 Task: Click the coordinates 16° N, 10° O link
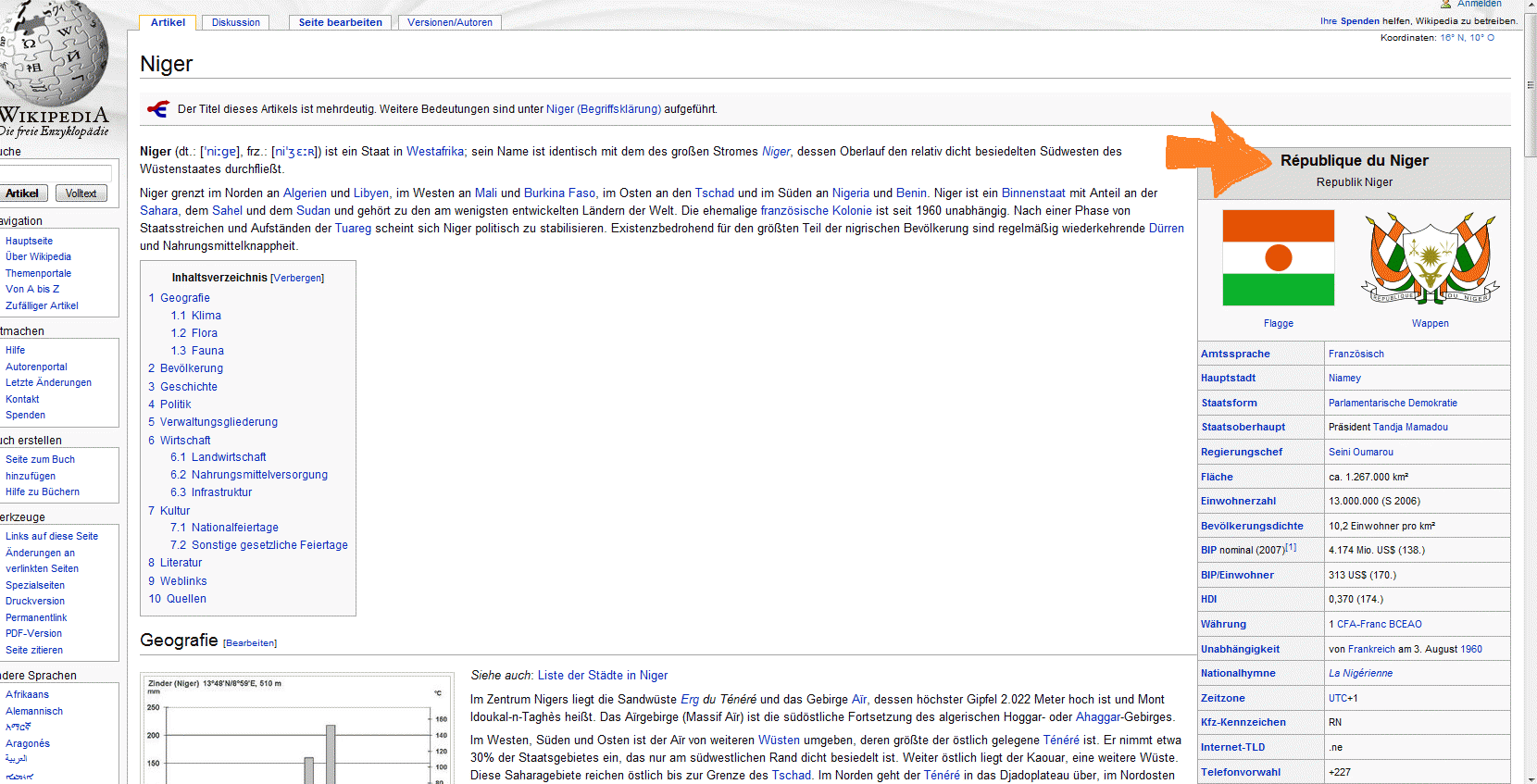pyautogui.click(x=1467, y=38)
